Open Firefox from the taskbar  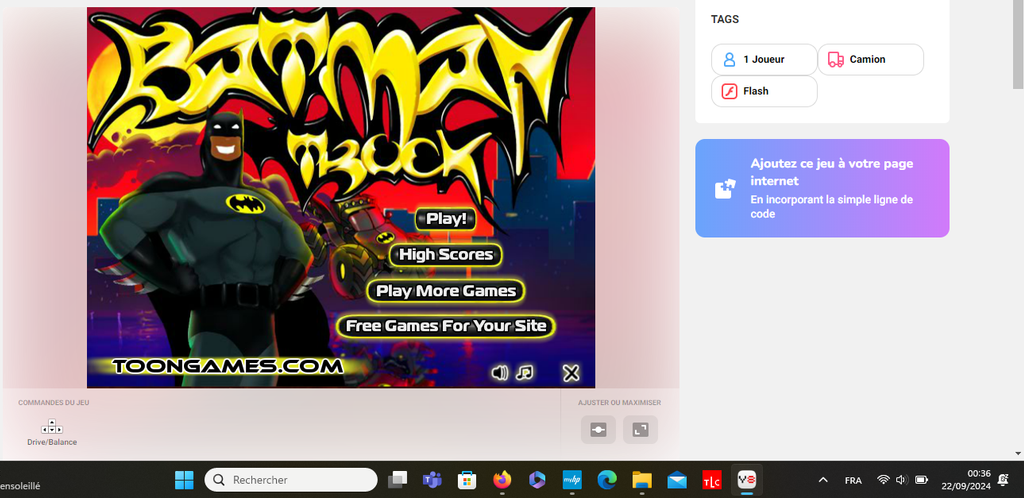501,480
